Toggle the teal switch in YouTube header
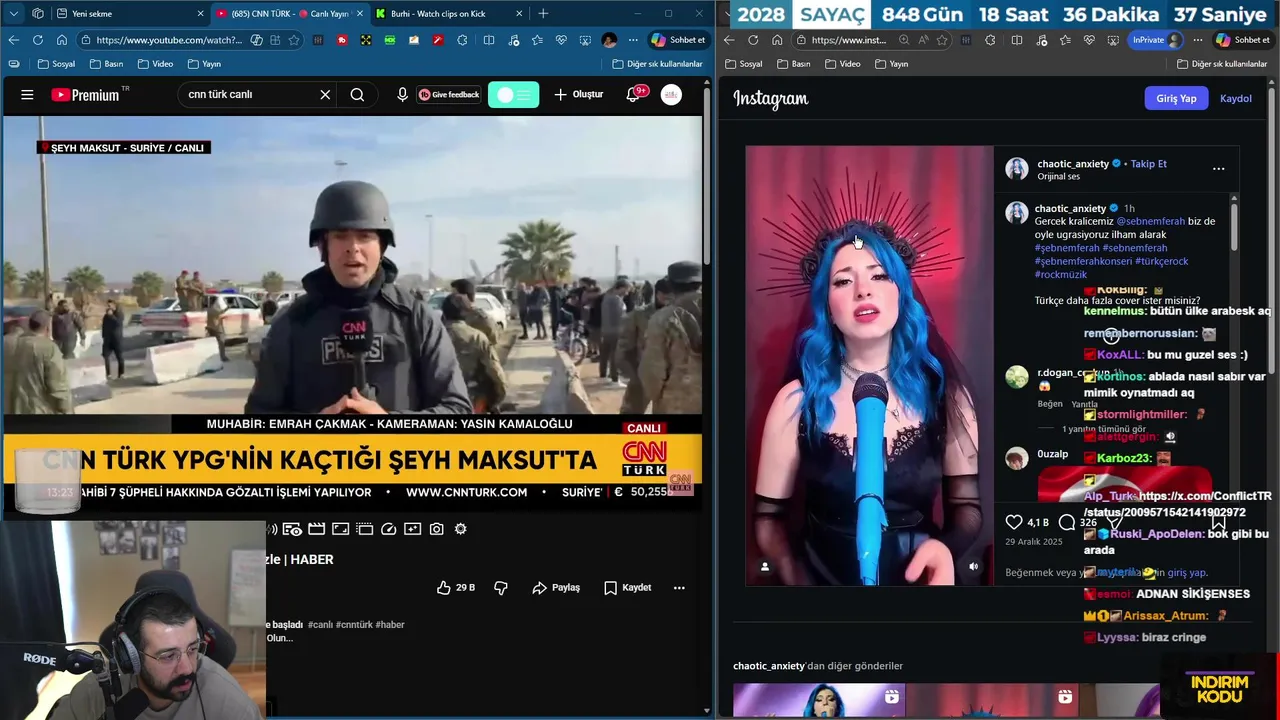1280x720 pixels. 514,95
